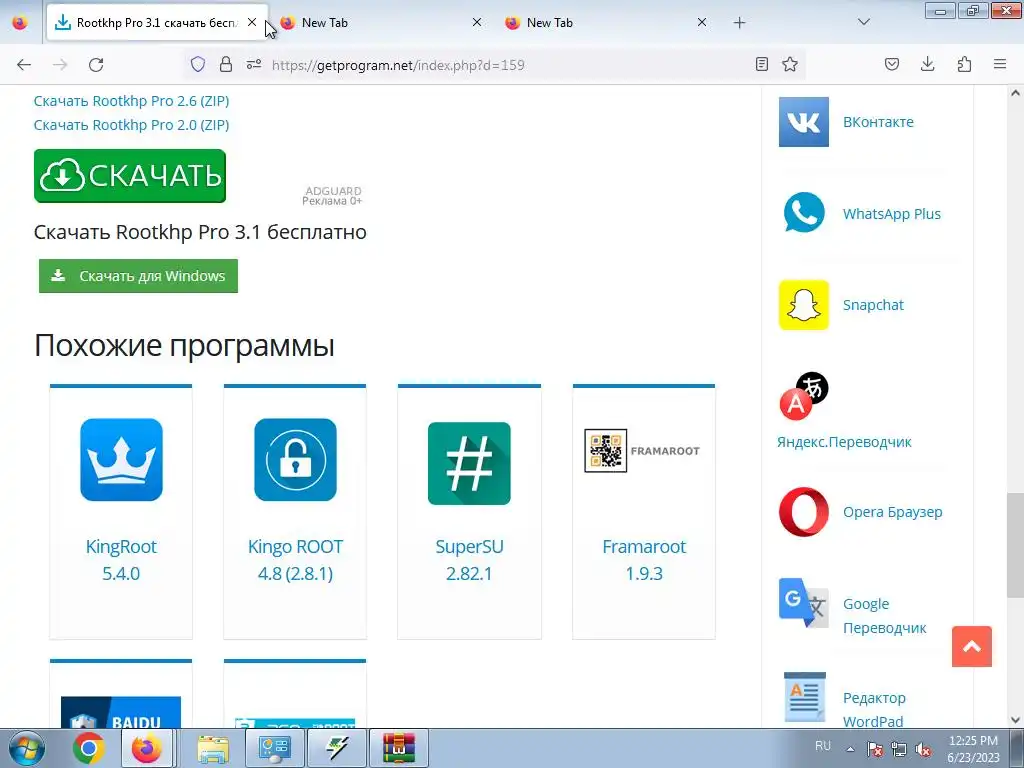This screenshot has height=768, width=1024.
Task: Open Framaroot 1.9.3 link
Action: (644, 560)
